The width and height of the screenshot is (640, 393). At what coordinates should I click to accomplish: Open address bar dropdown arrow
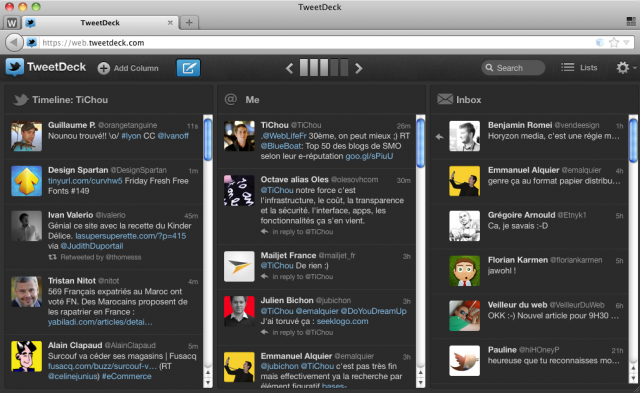pyautogui.click(x=627, y=42)
